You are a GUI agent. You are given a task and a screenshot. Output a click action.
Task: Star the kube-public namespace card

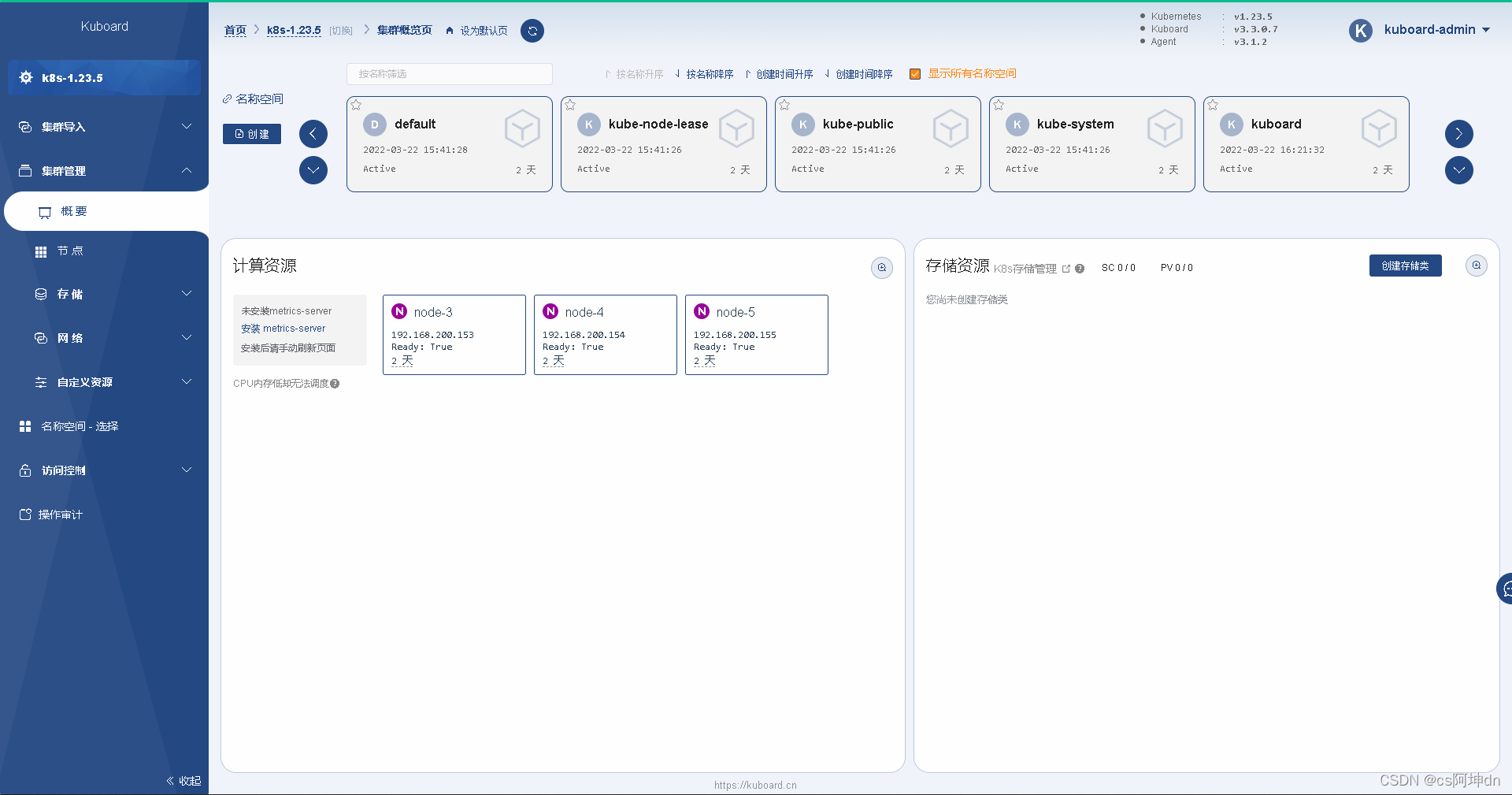(784, 105)
